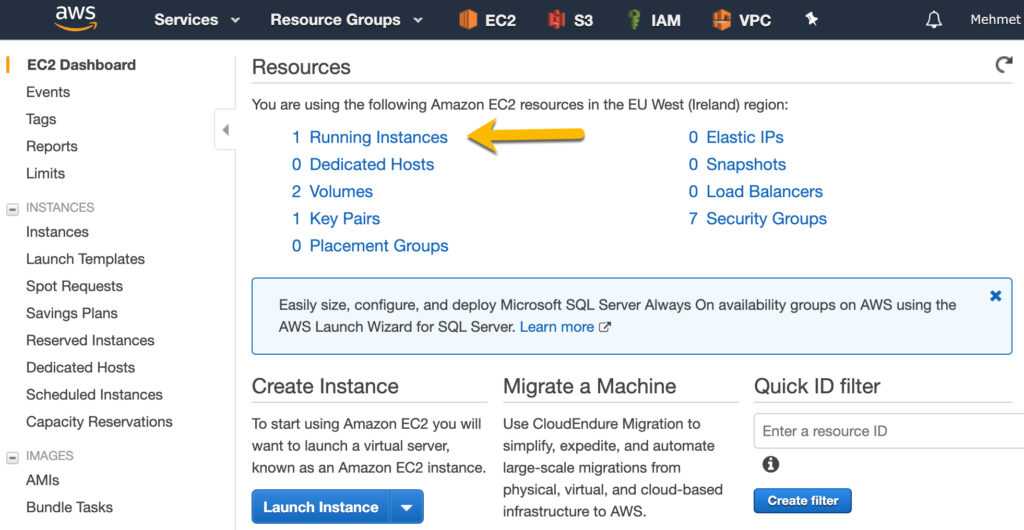This screenshot has height=530, width=1024.
Task: Open Reports in the sidebar
Action: point(52,146)
